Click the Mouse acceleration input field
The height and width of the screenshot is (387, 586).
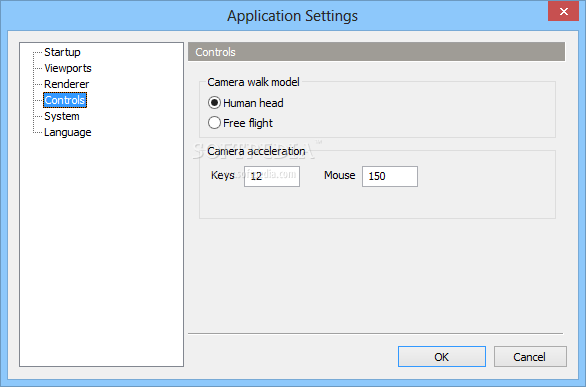390,176
